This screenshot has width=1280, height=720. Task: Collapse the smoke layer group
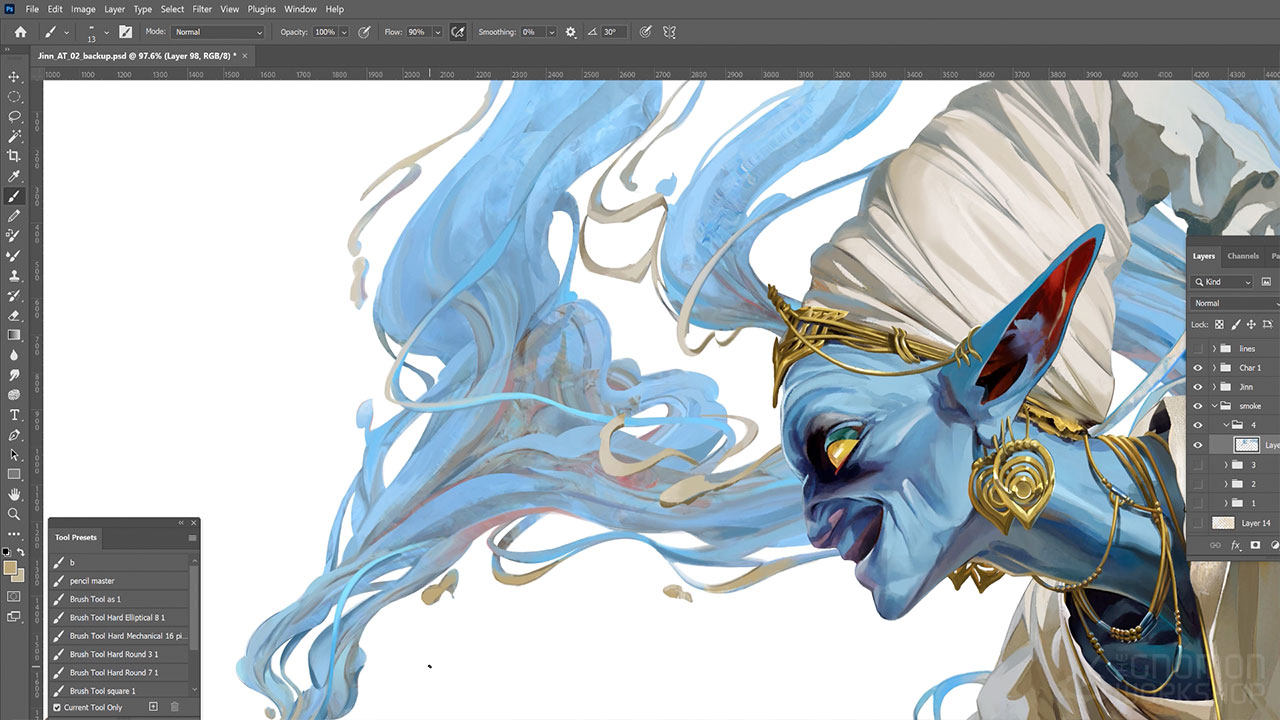1214,406
